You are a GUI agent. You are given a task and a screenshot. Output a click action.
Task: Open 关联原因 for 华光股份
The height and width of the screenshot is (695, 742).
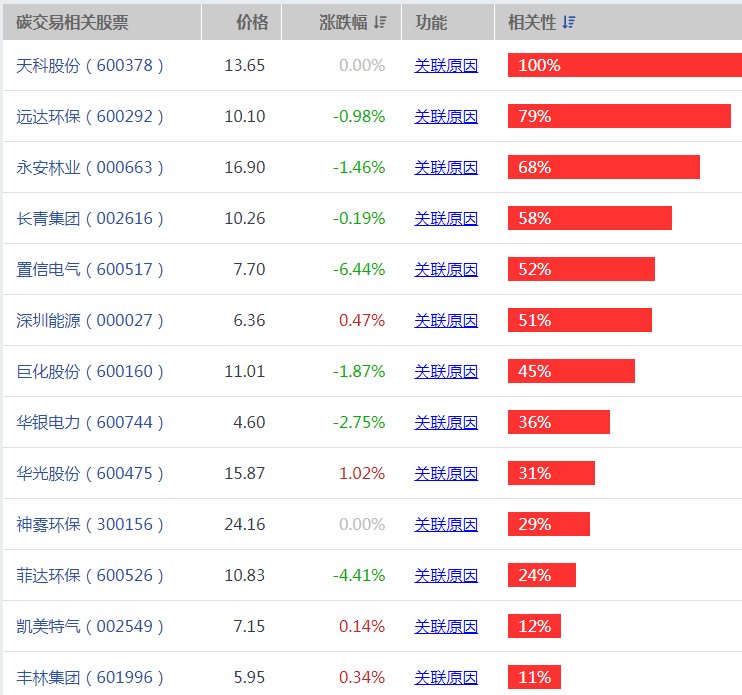446,474
